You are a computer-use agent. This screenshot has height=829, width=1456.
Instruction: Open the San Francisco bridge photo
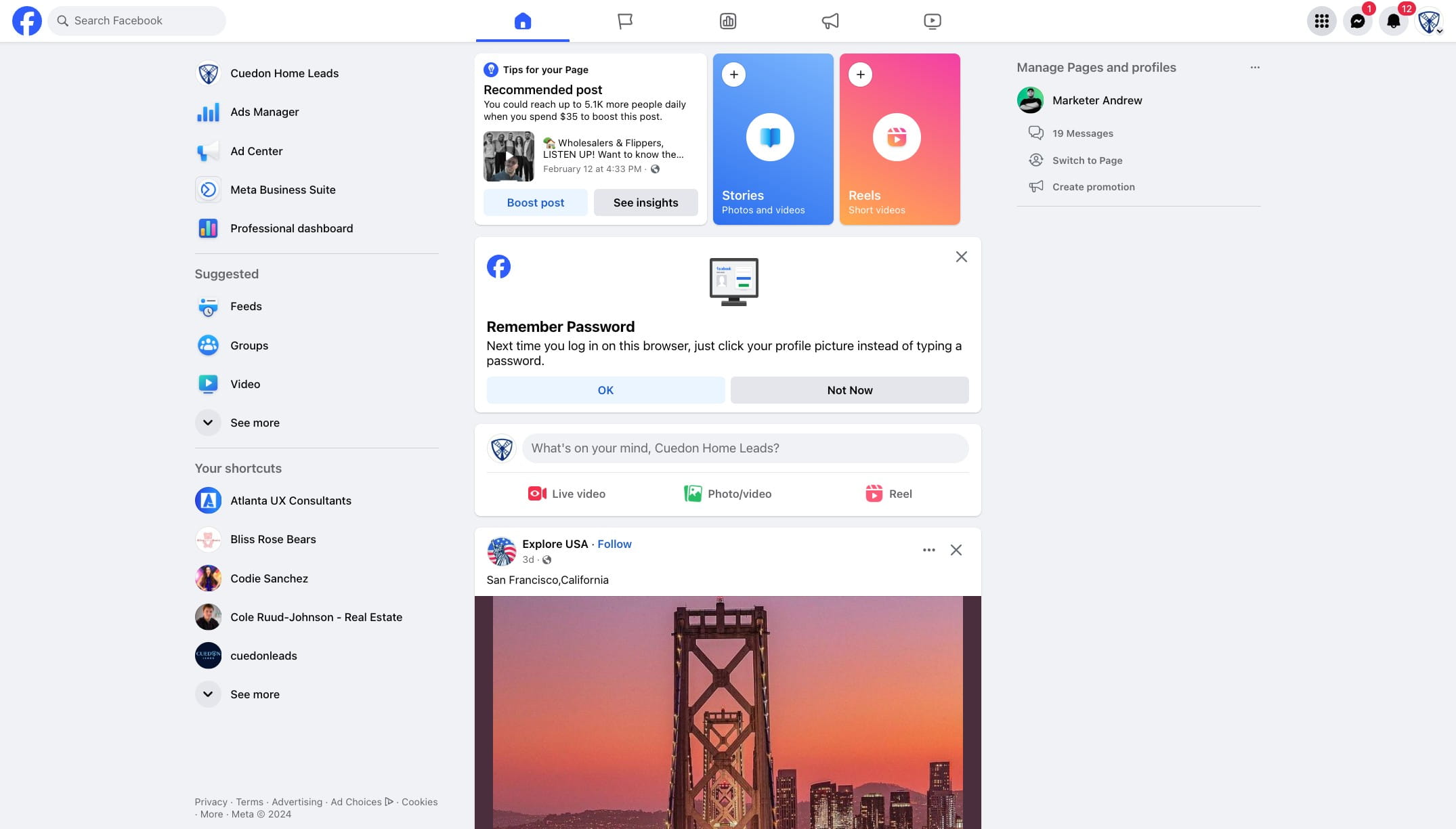(727, 713)
